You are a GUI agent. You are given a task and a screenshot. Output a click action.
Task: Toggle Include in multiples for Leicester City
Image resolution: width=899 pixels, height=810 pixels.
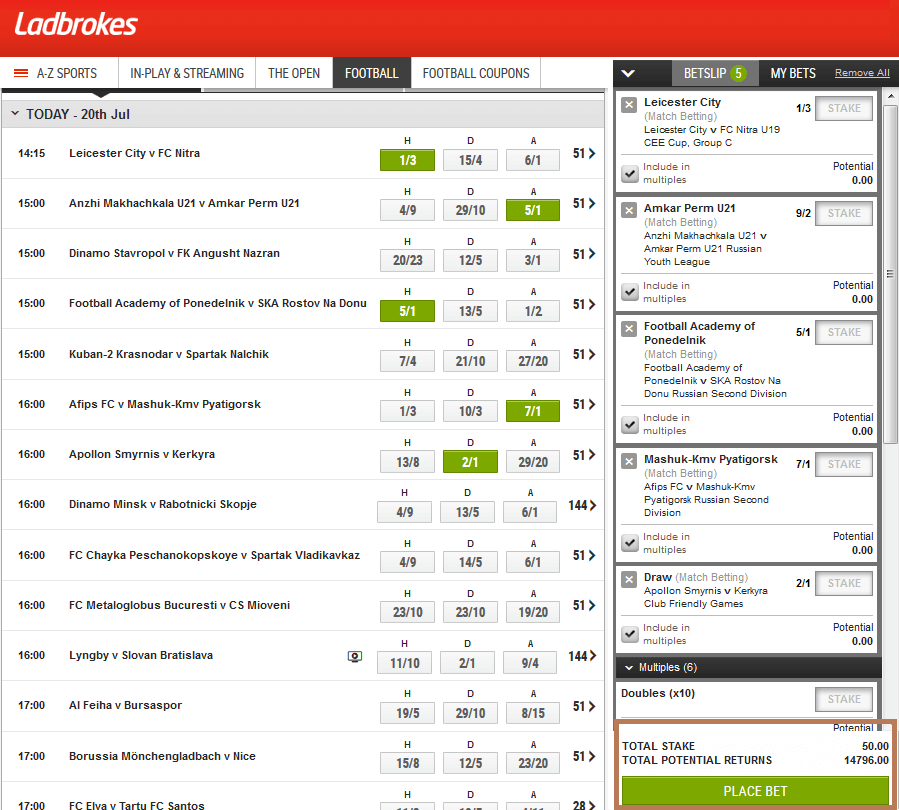(630, 174)
